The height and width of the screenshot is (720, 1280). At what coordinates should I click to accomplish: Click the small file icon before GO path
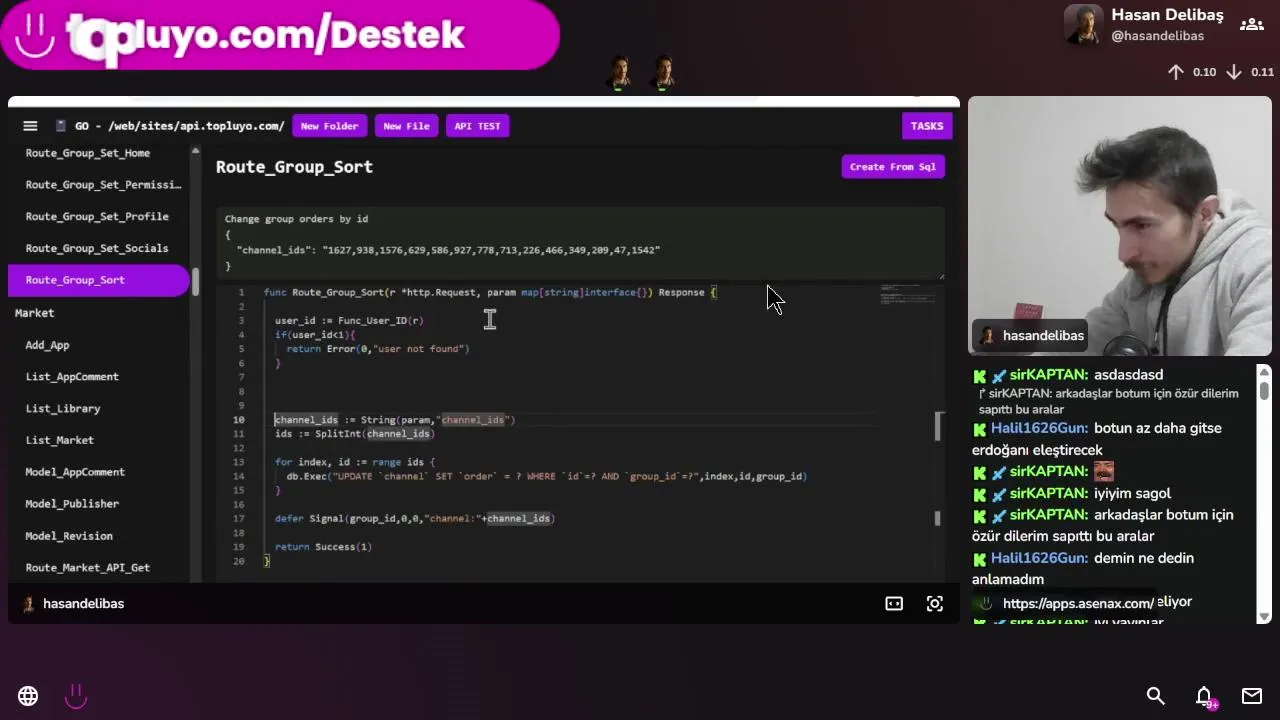61,126
